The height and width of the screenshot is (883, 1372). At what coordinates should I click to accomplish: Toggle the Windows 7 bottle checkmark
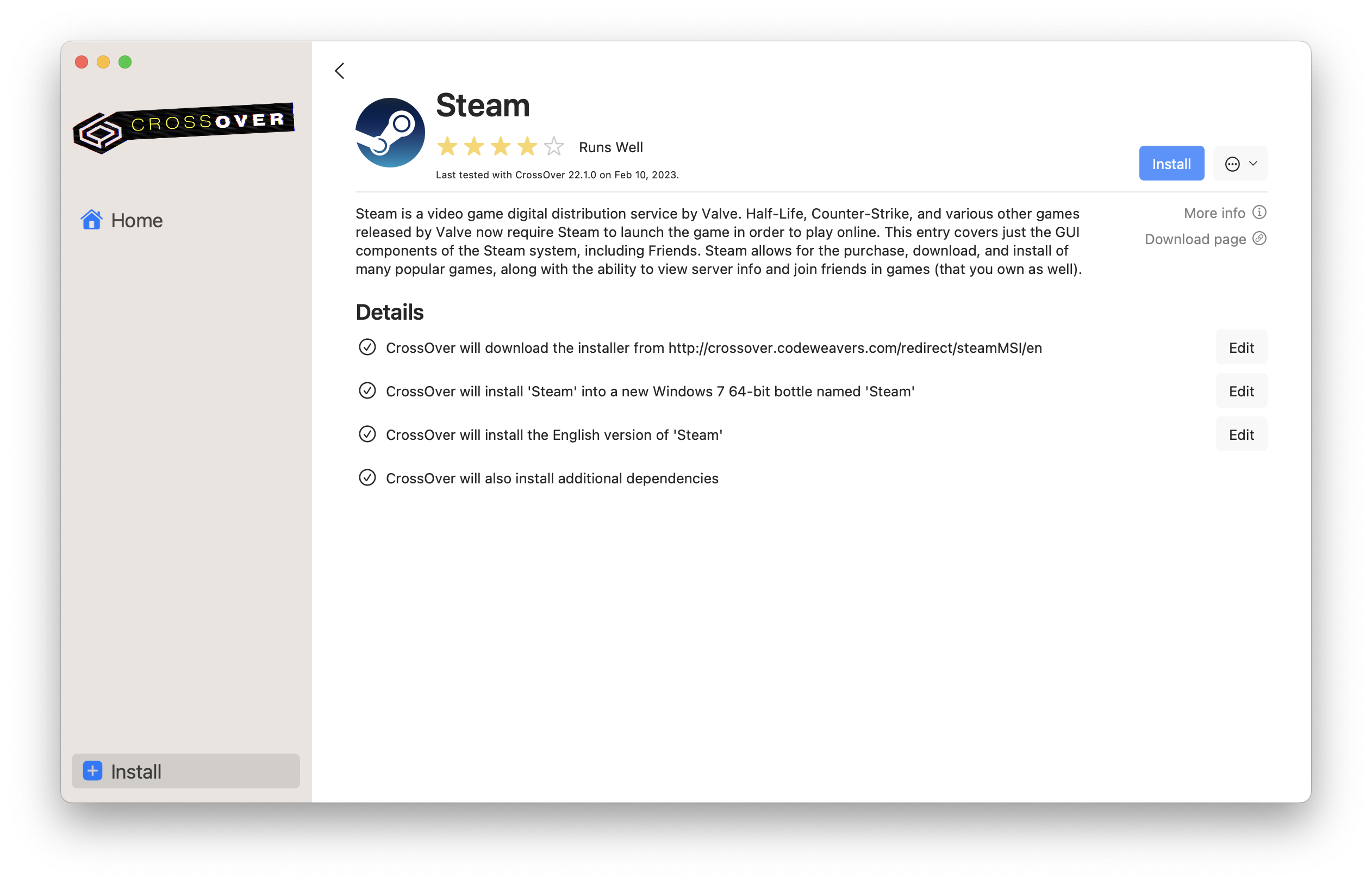point(367,391)
